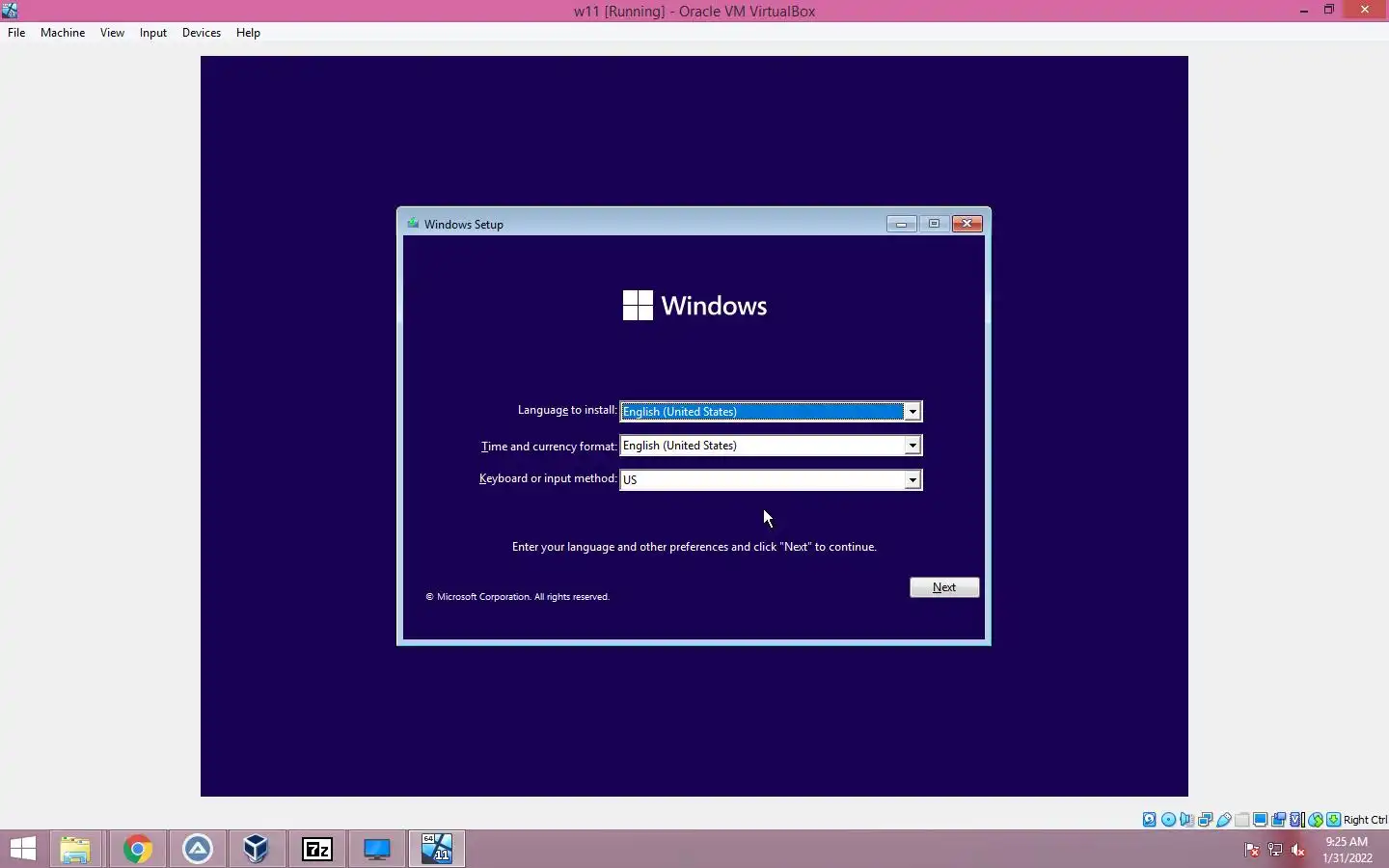Screen dimensions: 1389x868
Task: Click the Microsoft Corporation copyright text
Action: coord(518,597)
